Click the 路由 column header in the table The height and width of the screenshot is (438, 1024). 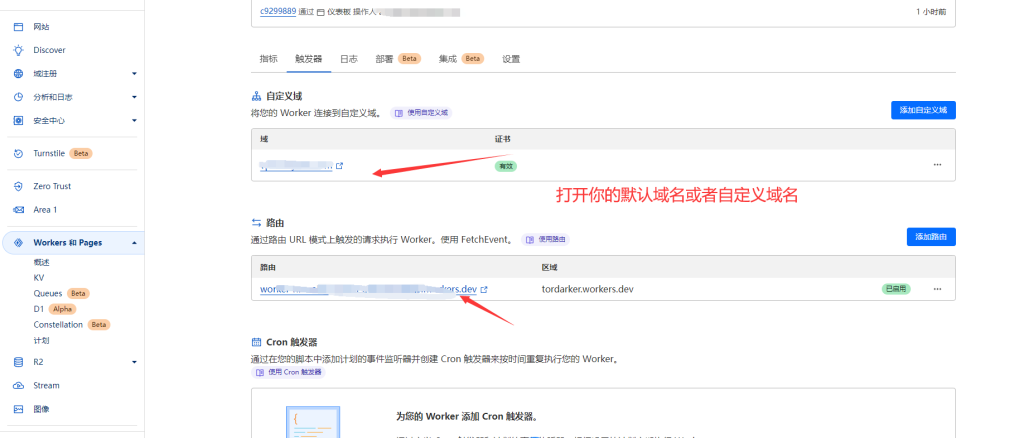268,267
